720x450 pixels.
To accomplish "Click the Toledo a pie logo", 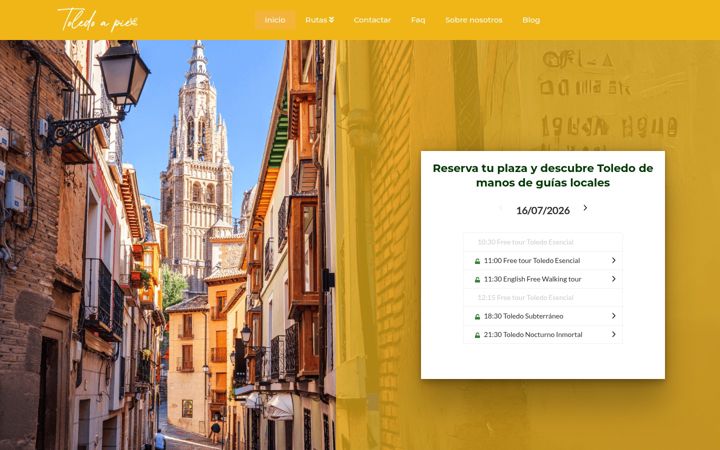I will point(98,20).
